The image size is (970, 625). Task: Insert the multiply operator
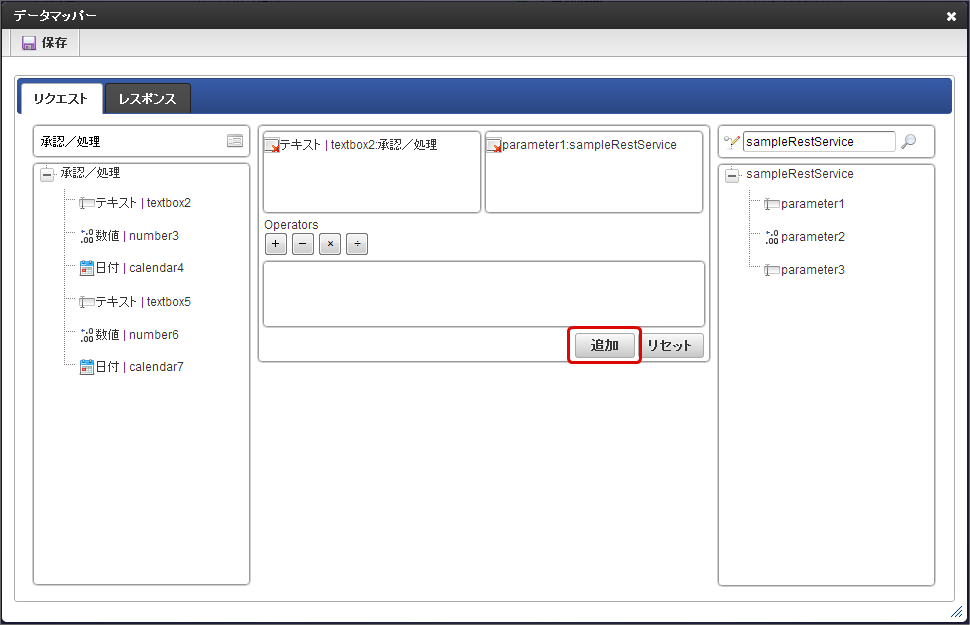[330, 244]
